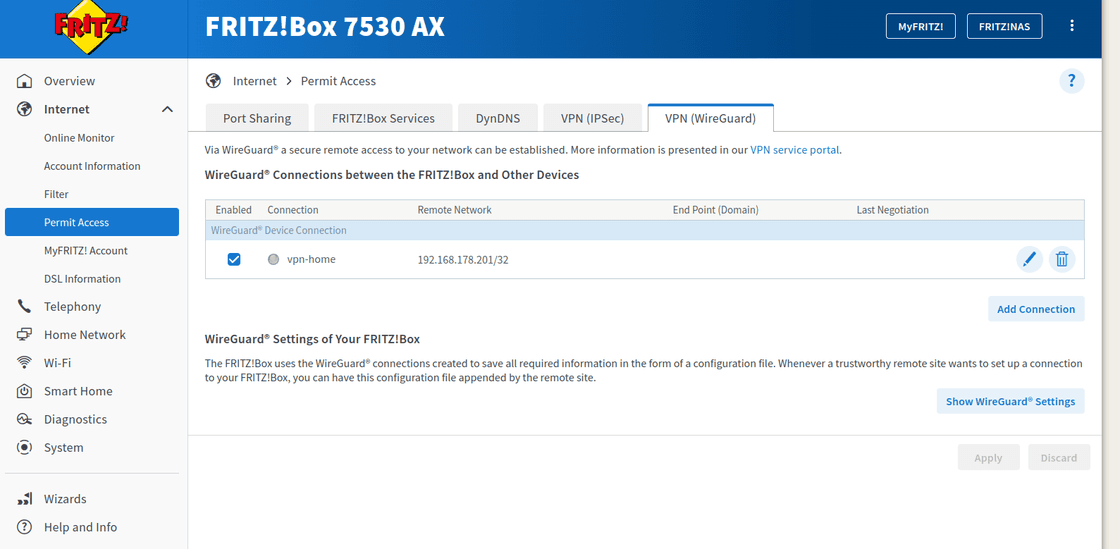This screenshot has width=1120, height=549.
Task: Click the Wizards icon
Action: (24, 499)
